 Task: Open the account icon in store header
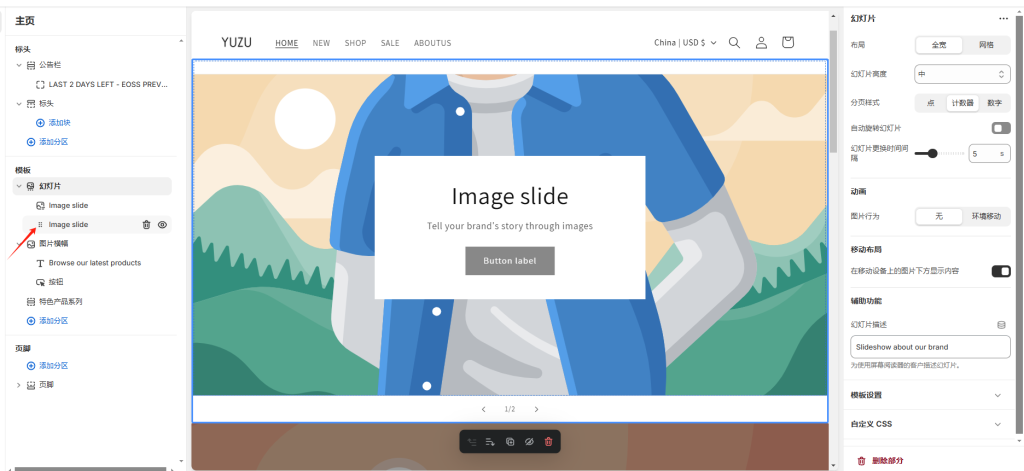(x=761, y=43)
